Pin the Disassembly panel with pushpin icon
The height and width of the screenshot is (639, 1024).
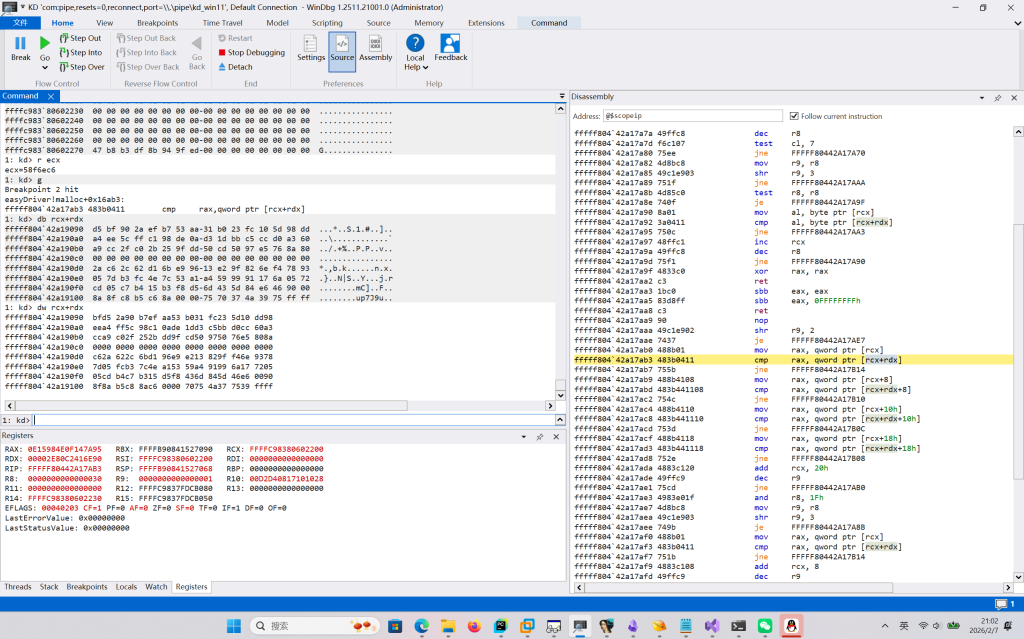tap(997, 97)
